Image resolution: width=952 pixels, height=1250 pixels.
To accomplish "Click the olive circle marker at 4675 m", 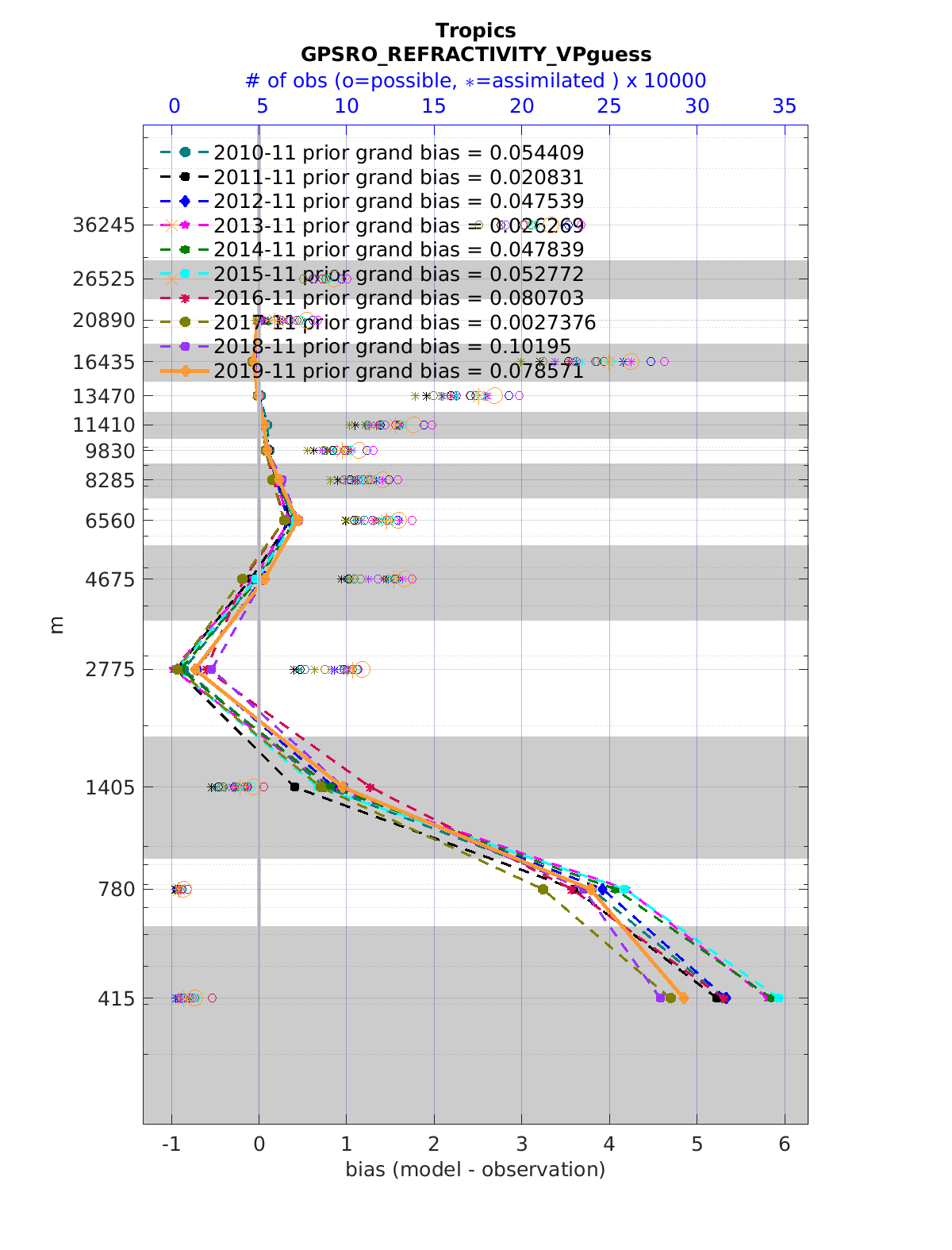I will [243, 579].
